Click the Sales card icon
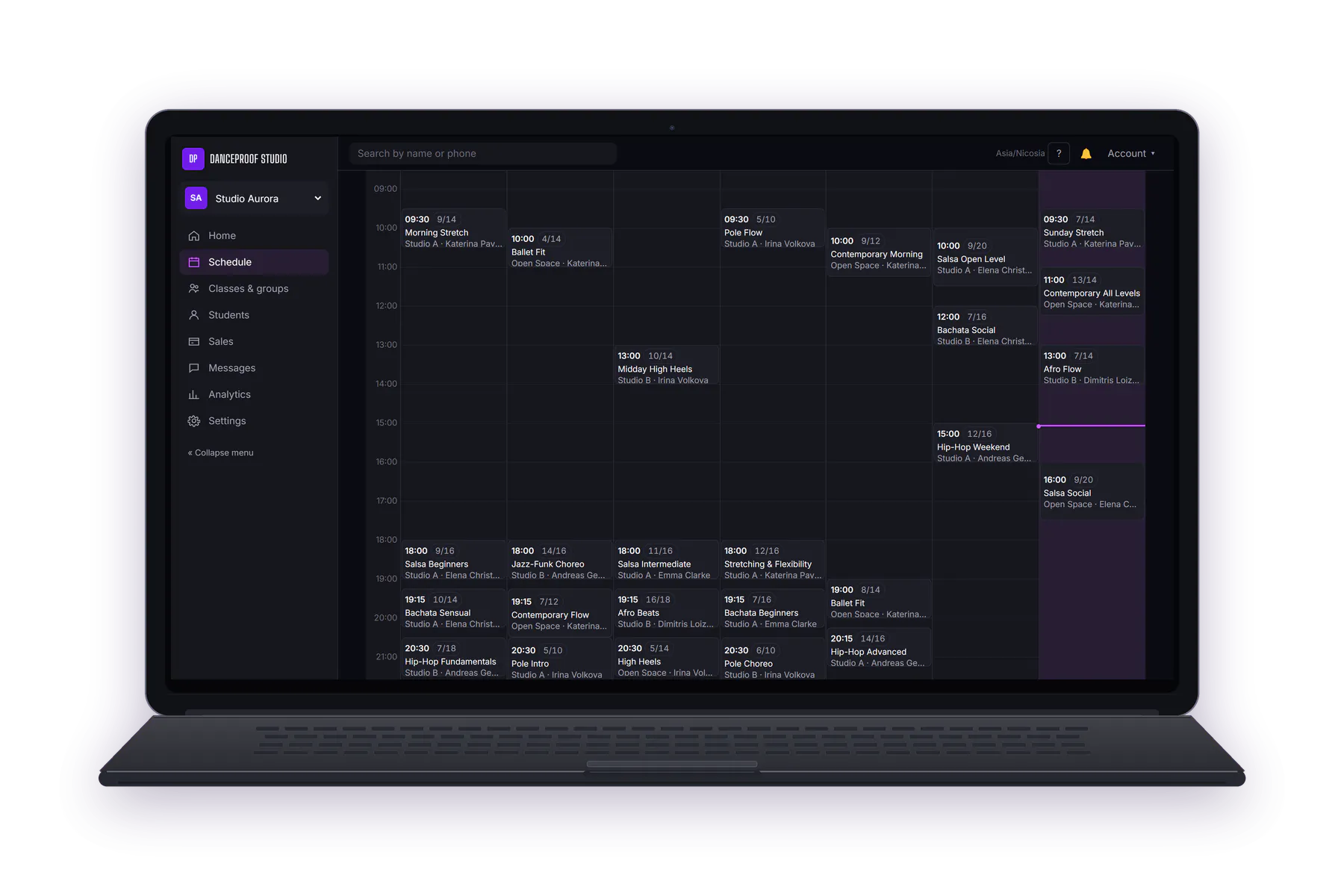Screen dimensions: 1344x896 coord(194,342)
